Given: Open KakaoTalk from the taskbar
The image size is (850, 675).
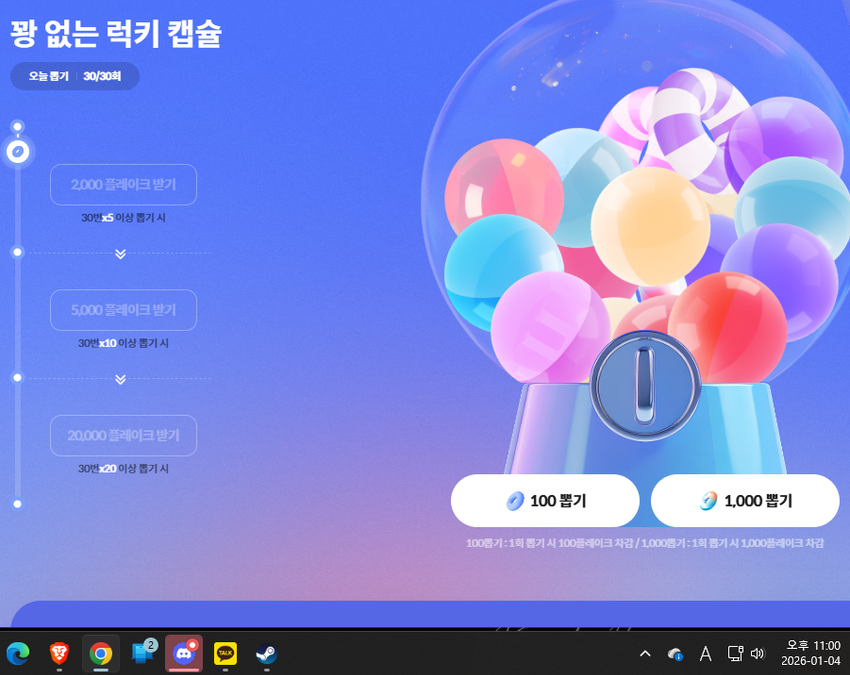Looking at the screenshot, I should (x=225, y=653).
